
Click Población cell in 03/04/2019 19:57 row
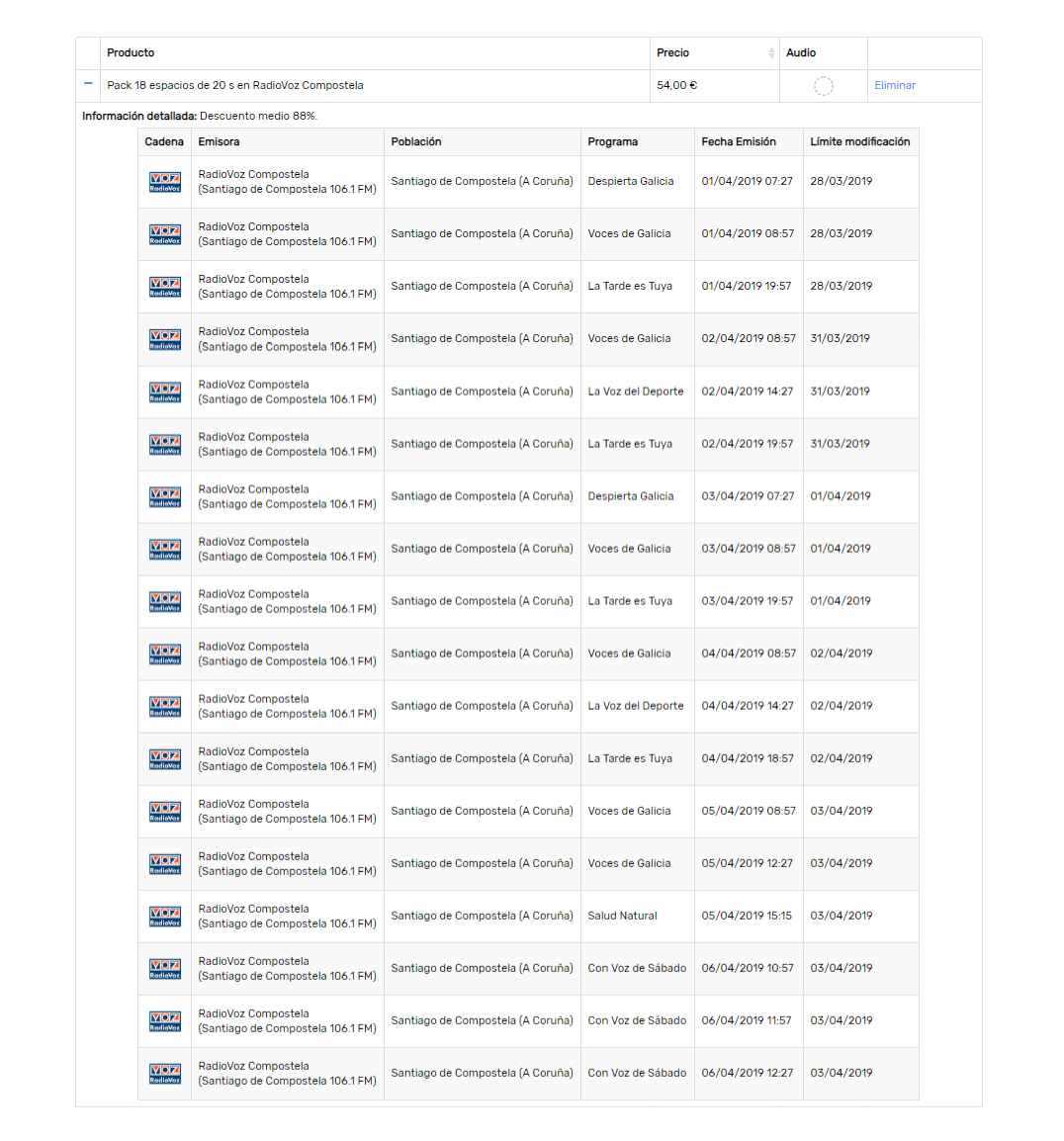(482, 601)
